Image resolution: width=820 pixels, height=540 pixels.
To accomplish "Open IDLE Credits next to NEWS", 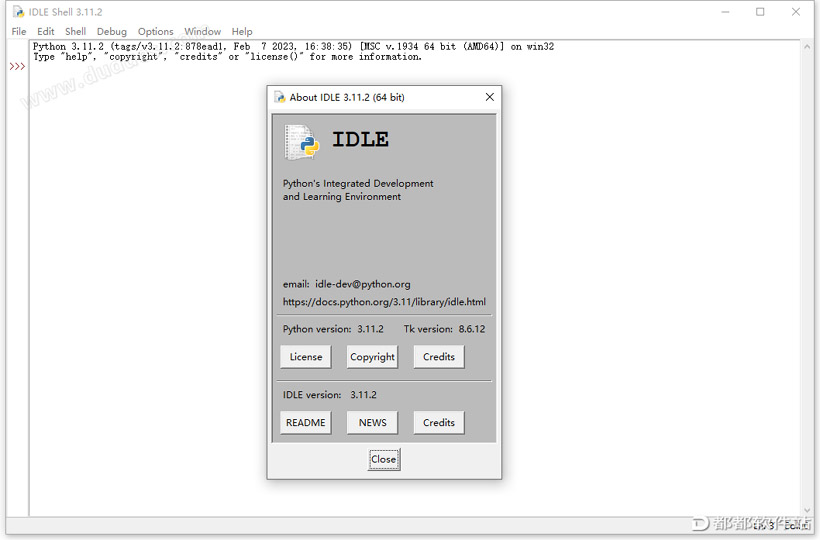I will click(439, 422).
